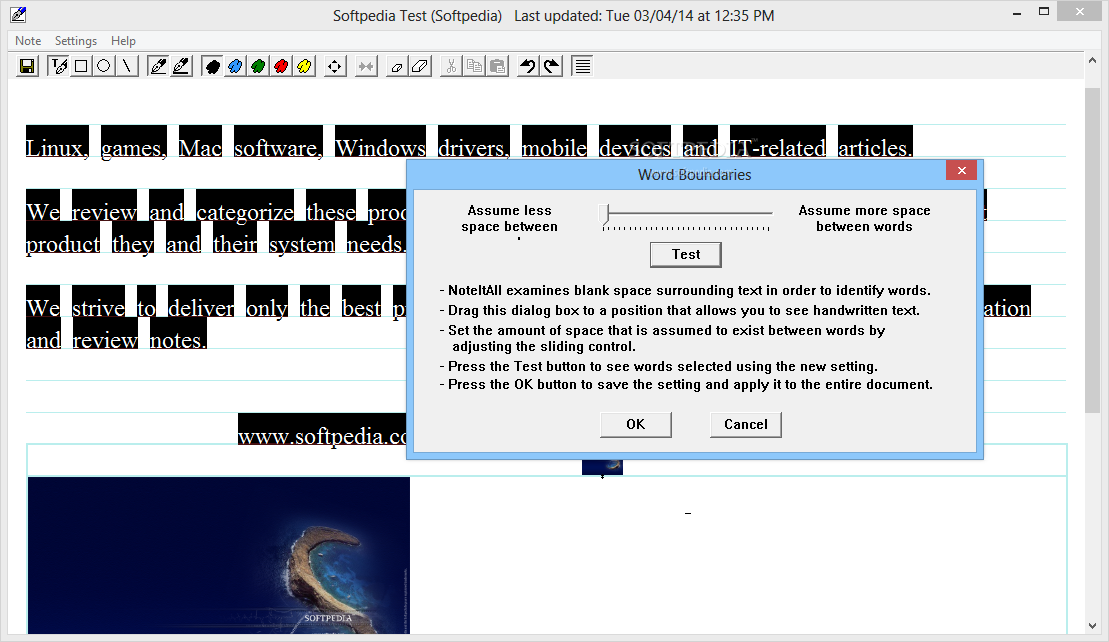Screen dimensions: 1109x642
Task: Select the small eraser tool
Action: [x=397, y=66]
